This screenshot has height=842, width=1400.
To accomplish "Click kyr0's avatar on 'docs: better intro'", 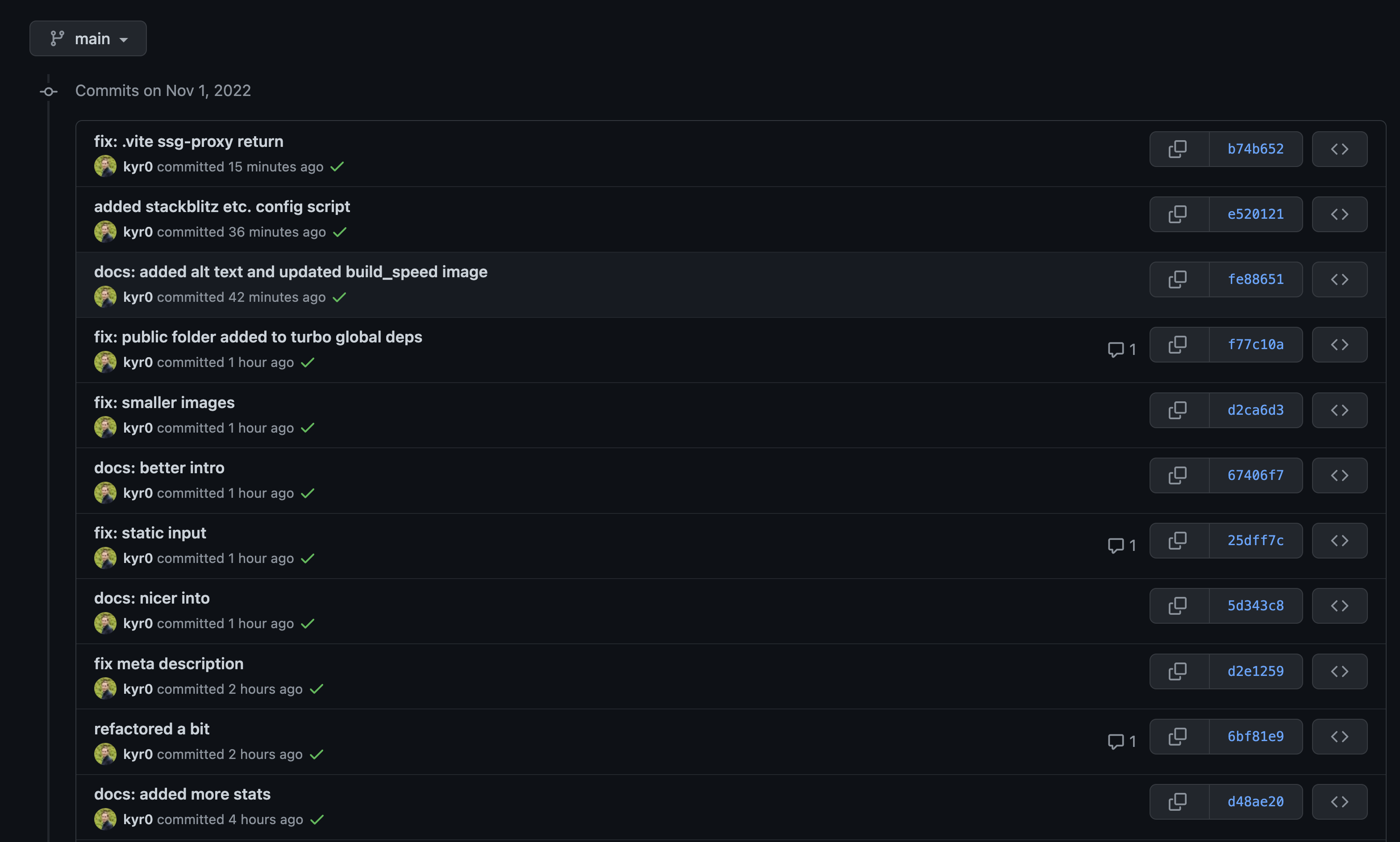I will [105, 492].
